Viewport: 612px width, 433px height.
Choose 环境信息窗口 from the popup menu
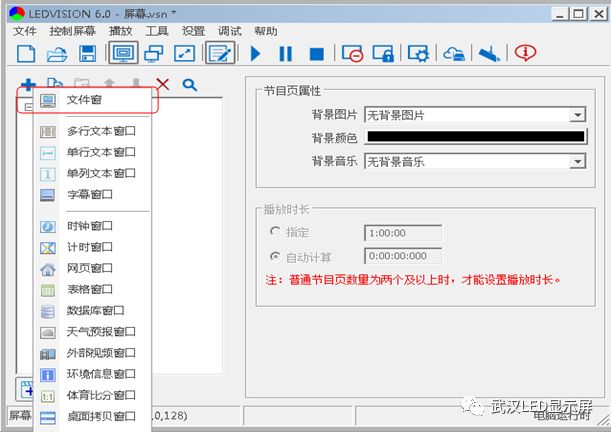93,374
